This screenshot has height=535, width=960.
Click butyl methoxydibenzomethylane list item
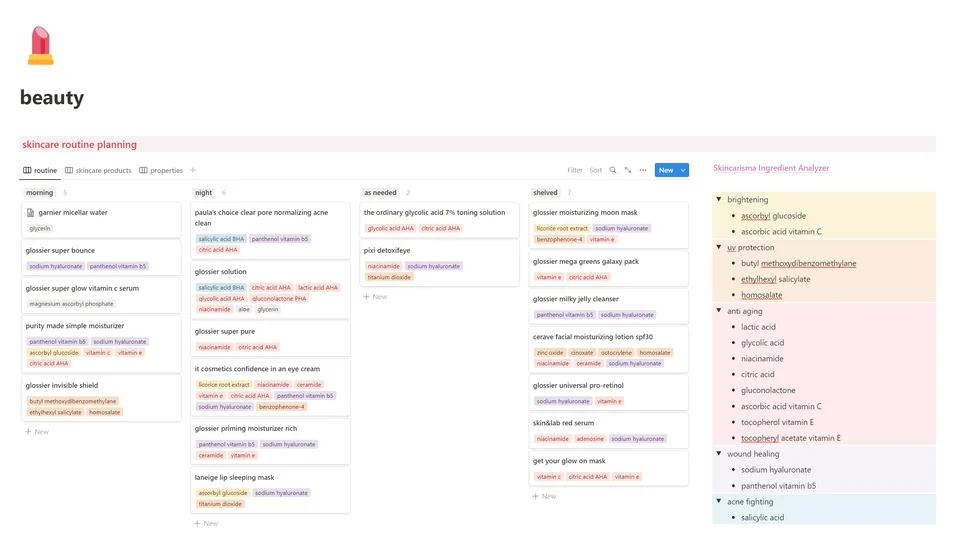(798, 263)
